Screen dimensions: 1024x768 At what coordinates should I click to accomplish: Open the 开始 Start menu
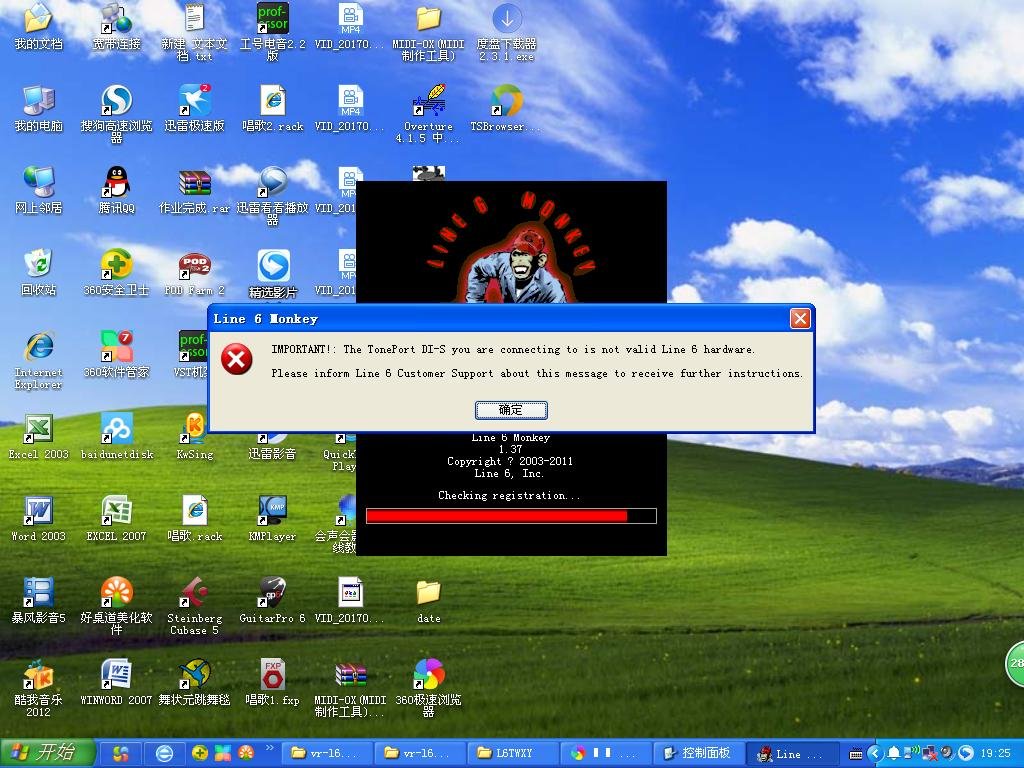click(x=45, y=753)
